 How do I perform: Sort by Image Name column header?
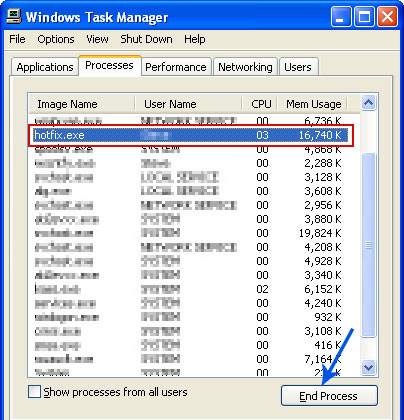pos(82,104)
